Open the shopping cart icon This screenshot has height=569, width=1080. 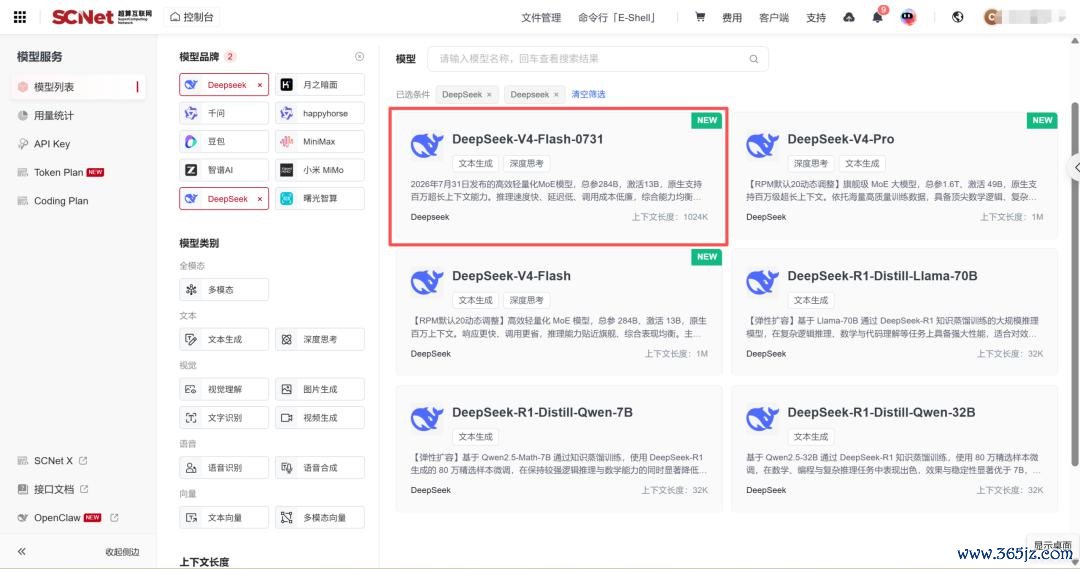coord(700,17)
